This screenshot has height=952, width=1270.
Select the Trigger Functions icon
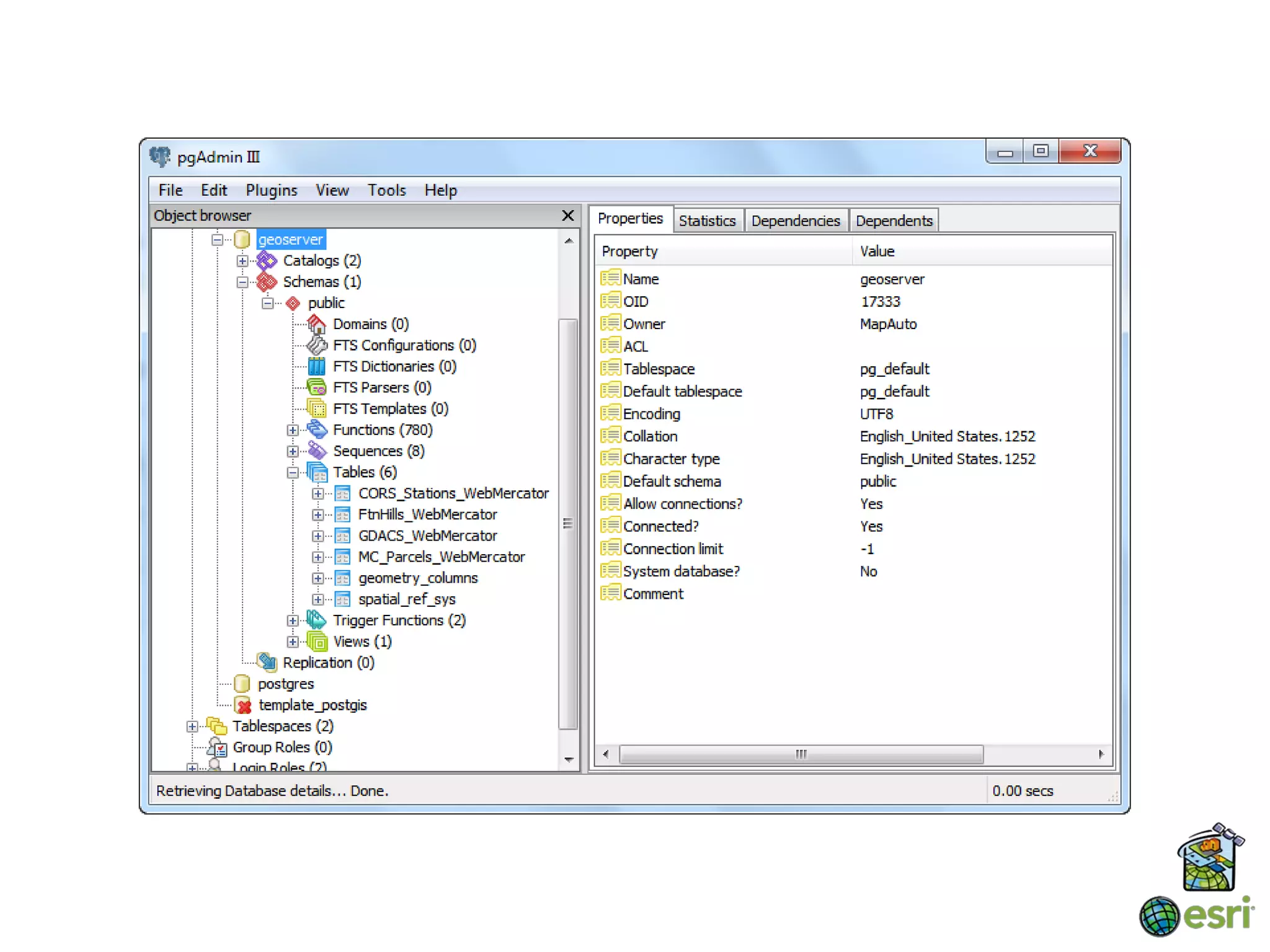[317, 620]
